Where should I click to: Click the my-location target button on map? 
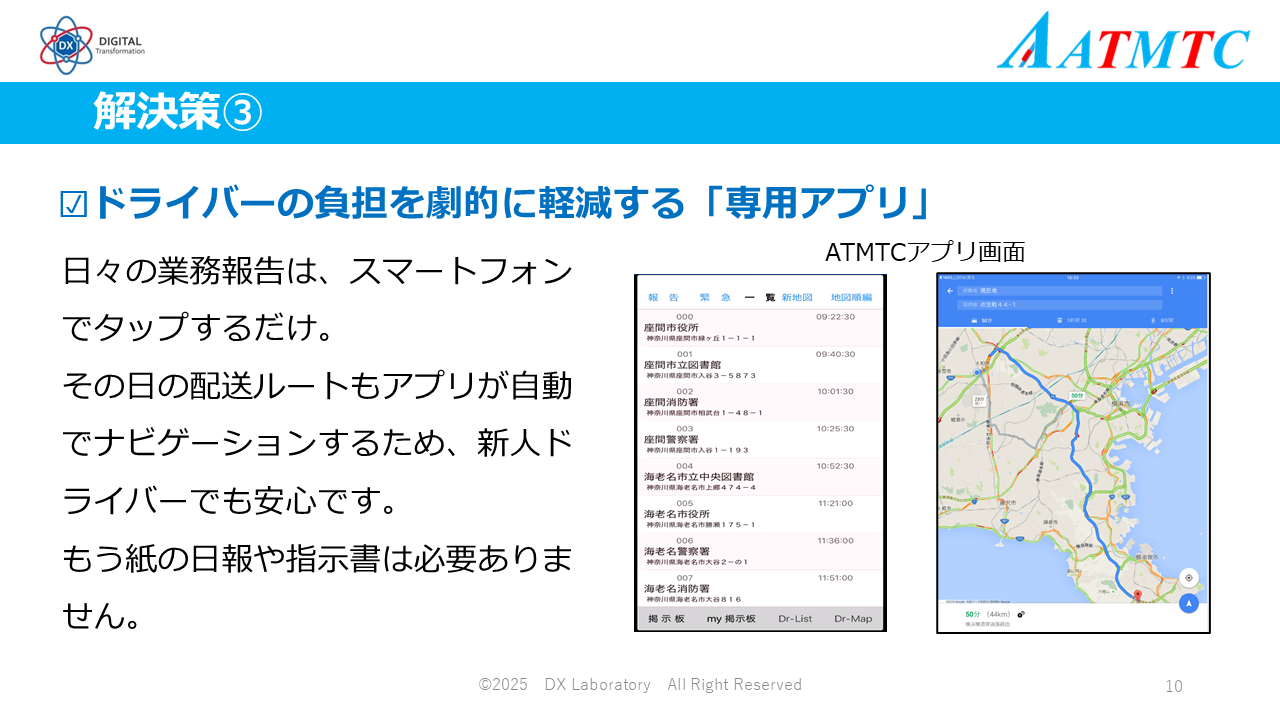point(1188,578)
